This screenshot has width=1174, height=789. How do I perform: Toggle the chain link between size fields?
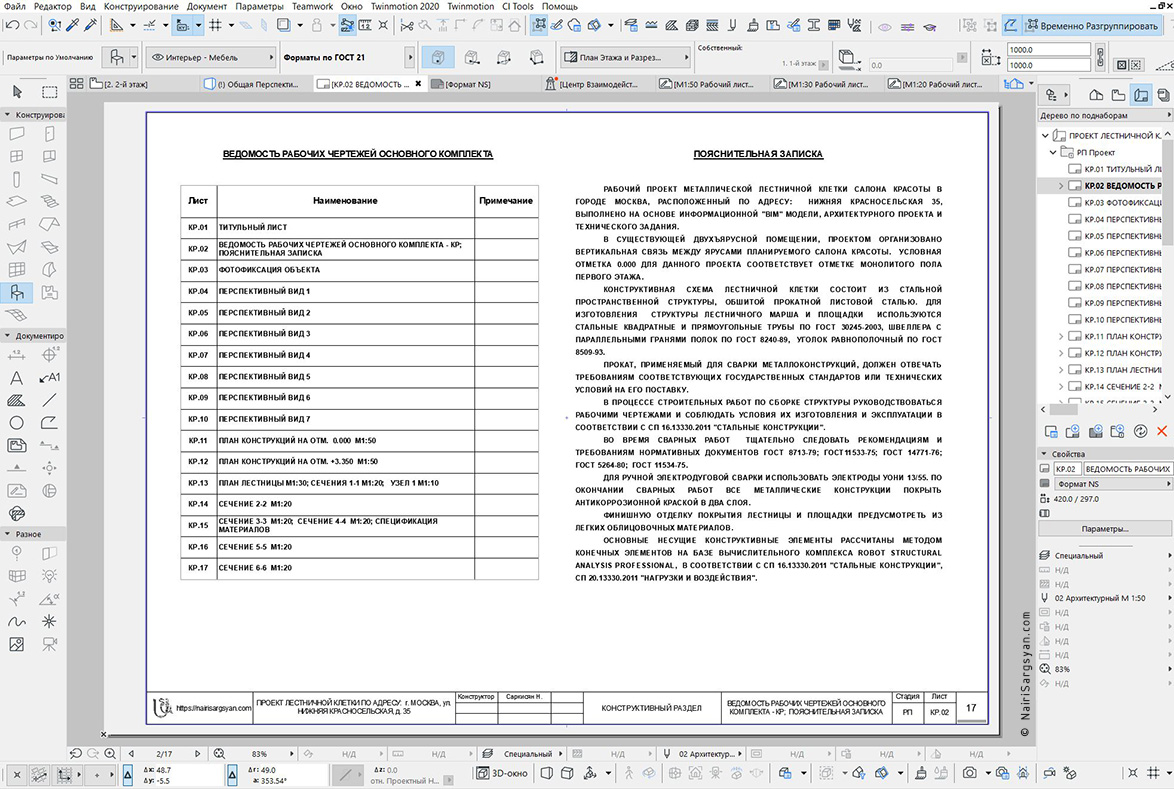(1100, 57)
